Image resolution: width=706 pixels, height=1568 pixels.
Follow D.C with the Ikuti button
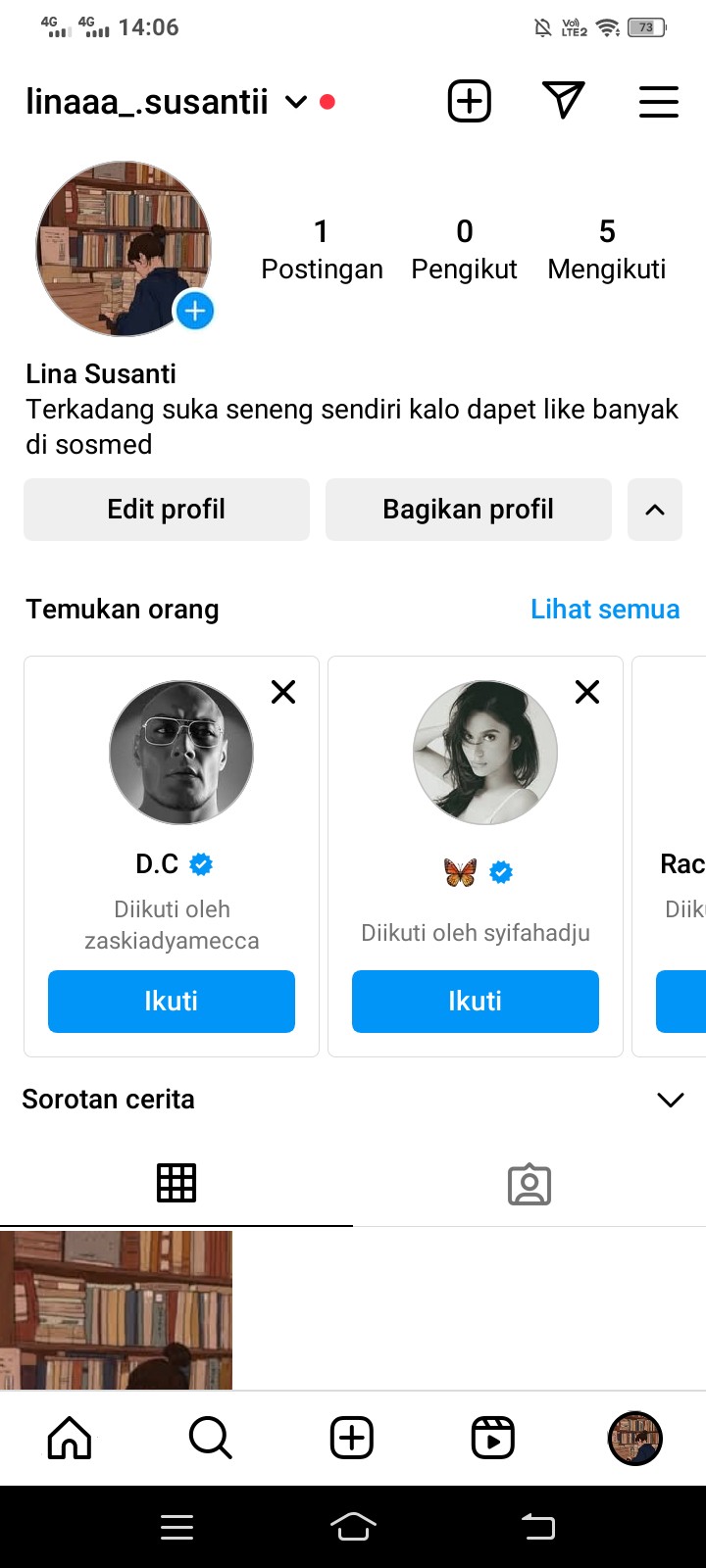tap(172, 1001)
